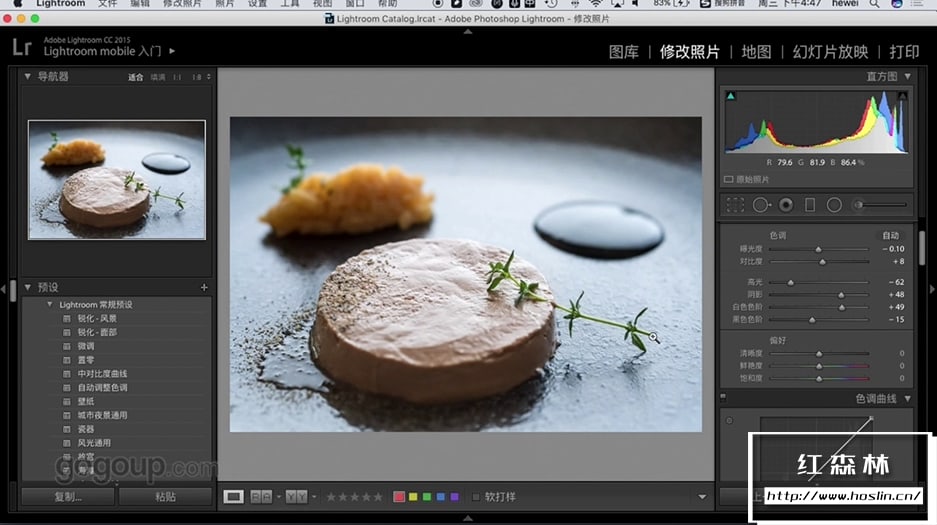Click the before/after Y|Y view icon
The image size is (937, 525).
[296, 496]
